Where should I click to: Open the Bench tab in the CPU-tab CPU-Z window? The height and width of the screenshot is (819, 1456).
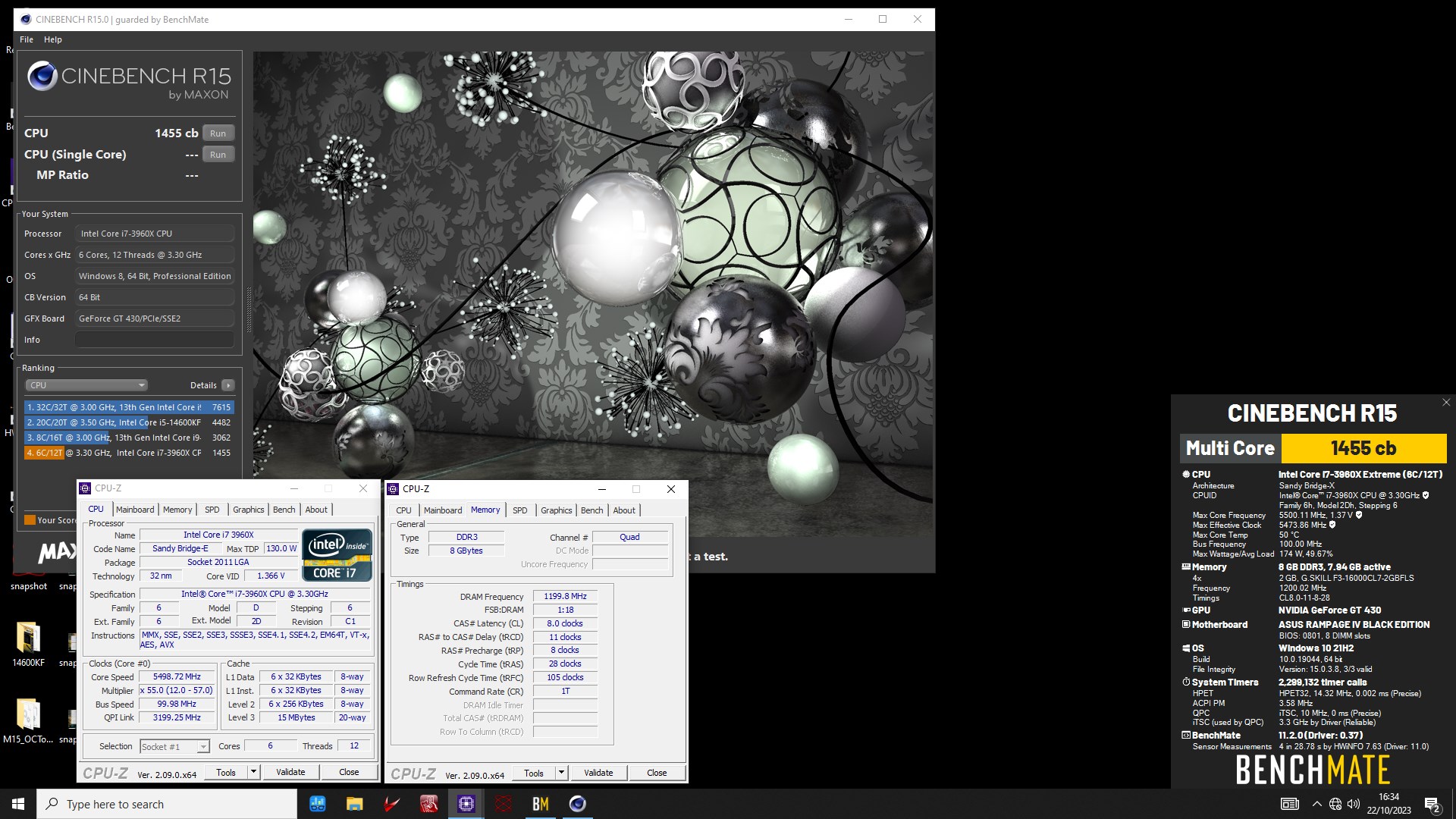[x=284, y=510]
